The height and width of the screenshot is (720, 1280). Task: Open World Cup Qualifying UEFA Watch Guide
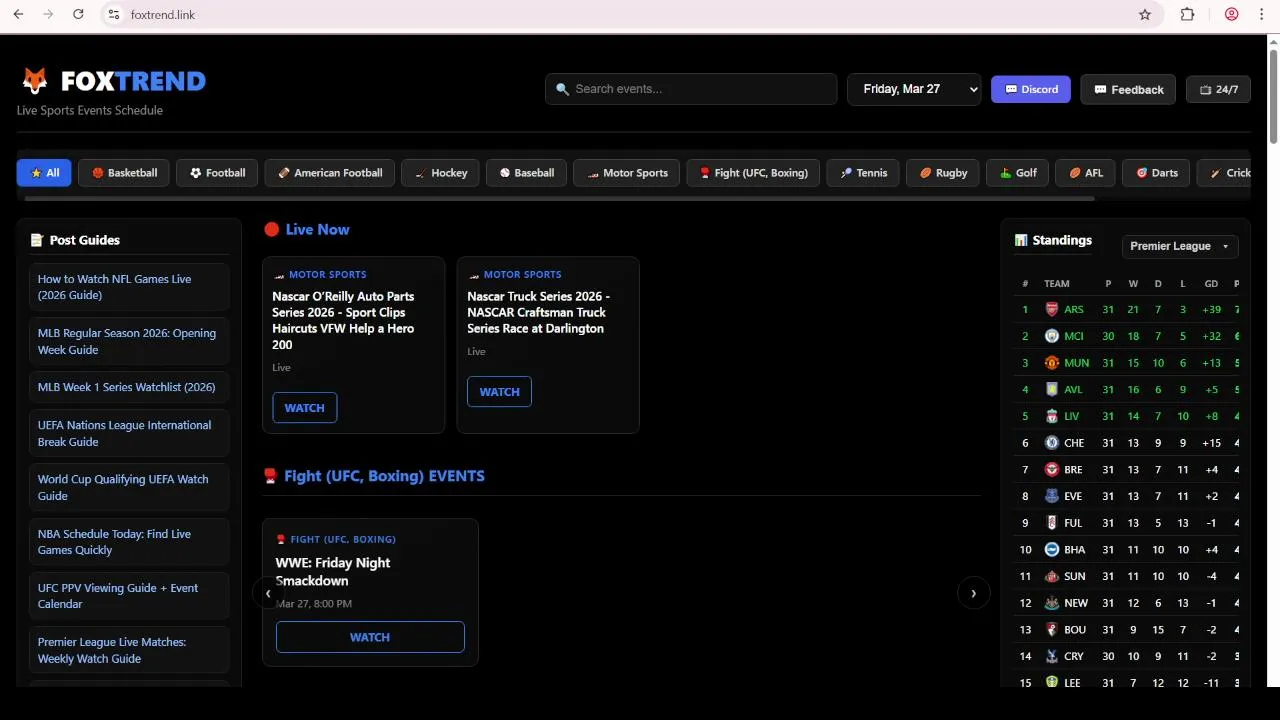129,487
